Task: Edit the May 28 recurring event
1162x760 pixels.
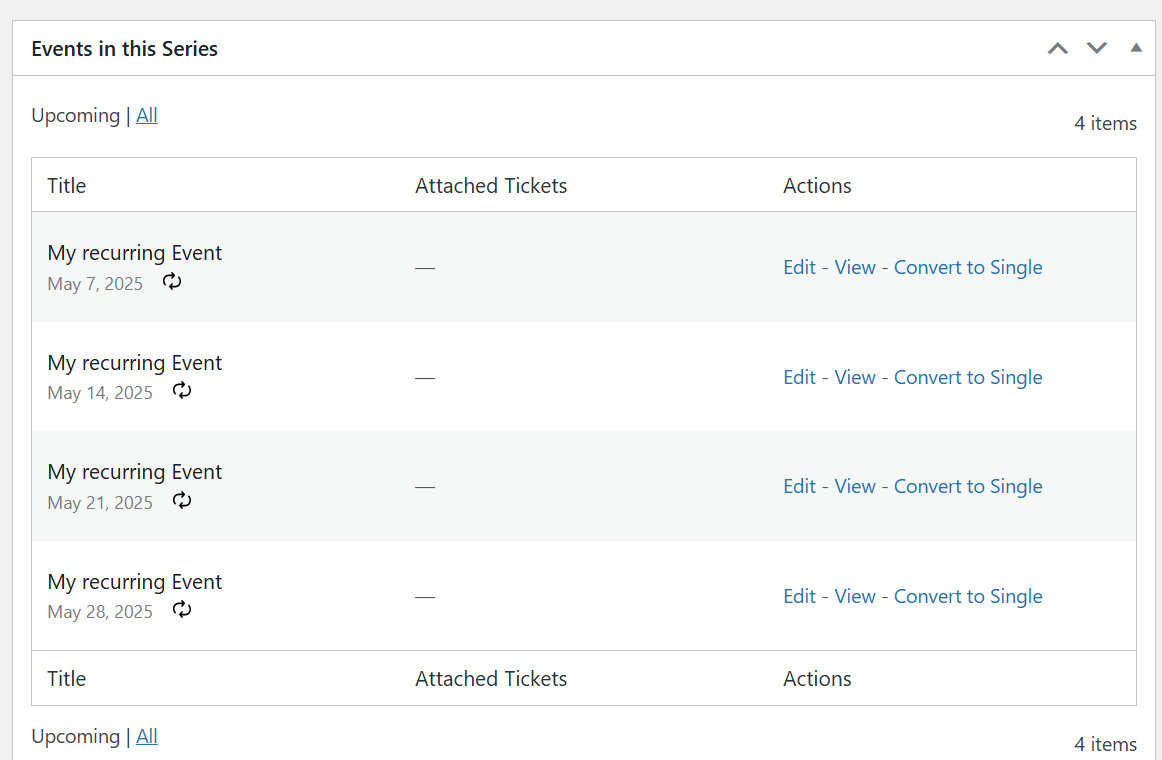Action: coord(799,596)
